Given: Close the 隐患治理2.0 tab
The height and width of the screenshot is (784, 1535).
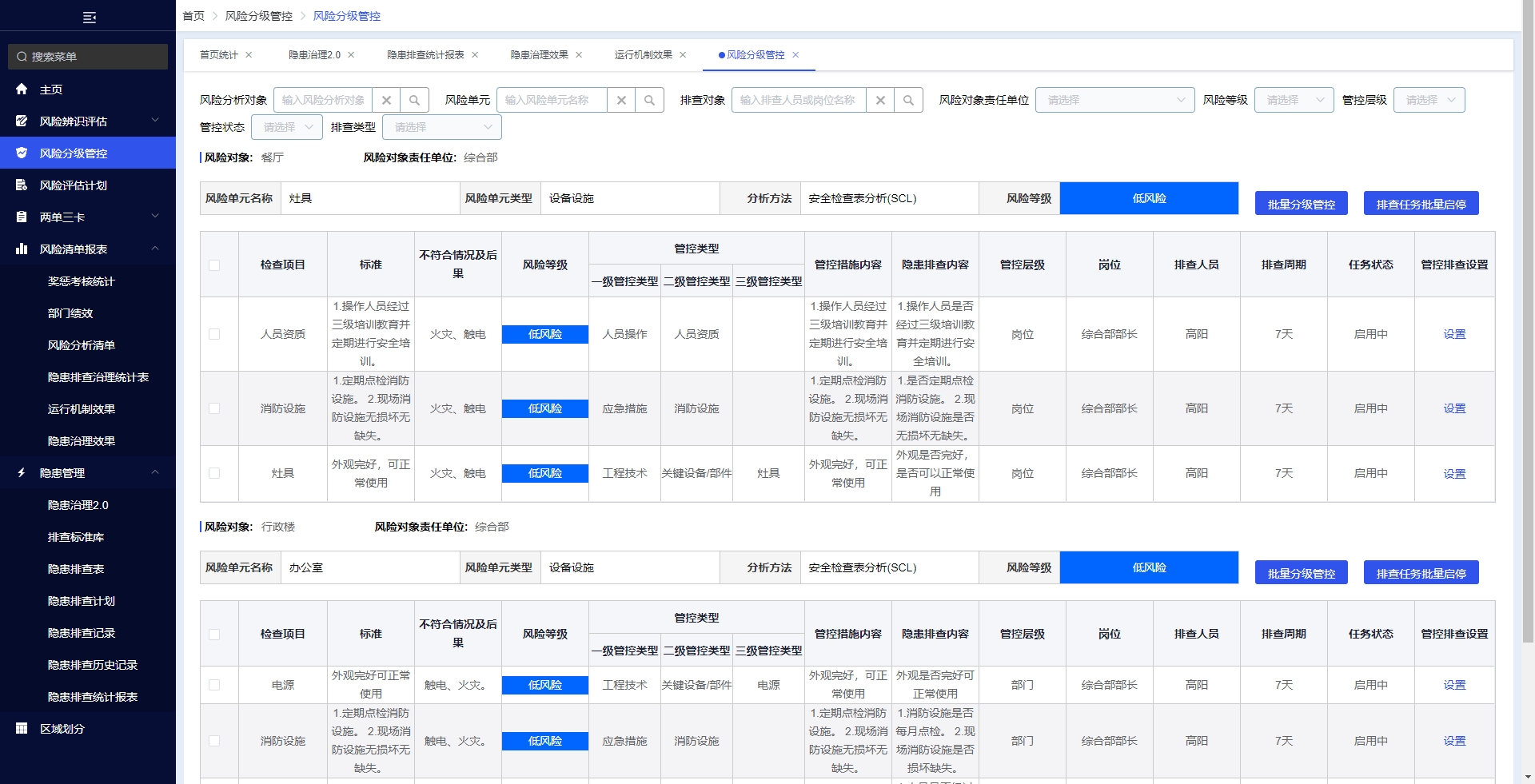Looking at the screenshot, I should (351, 55).
